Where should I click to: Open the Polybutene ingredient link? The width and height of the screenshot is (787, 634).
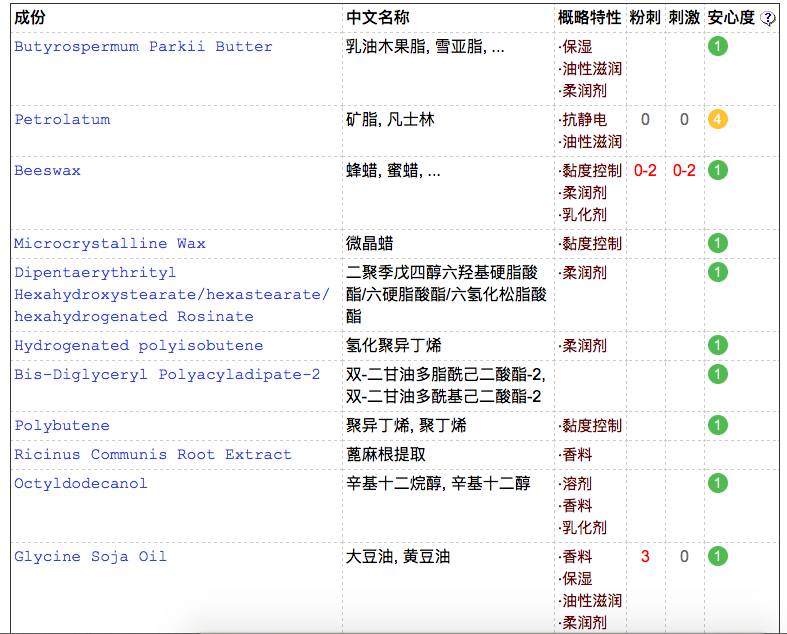click(62, 426)
